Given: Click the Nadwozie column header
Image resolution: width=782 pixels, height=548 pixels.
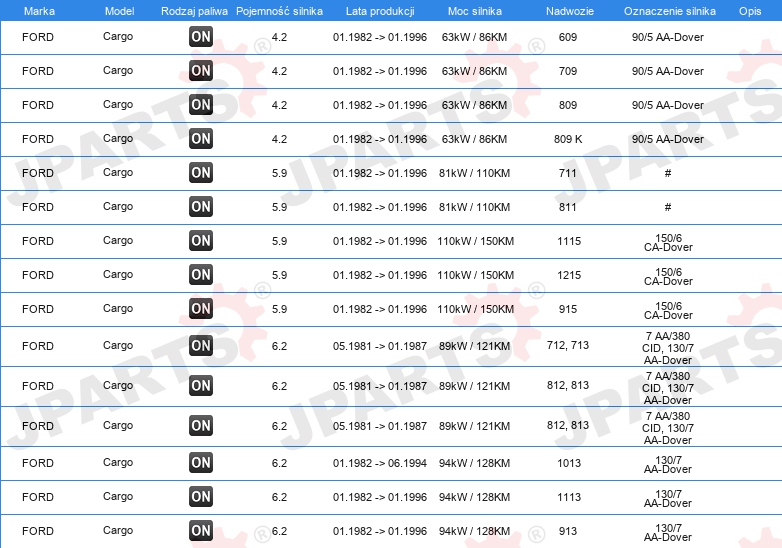Looking at the screenshot, I should [570, 11].
